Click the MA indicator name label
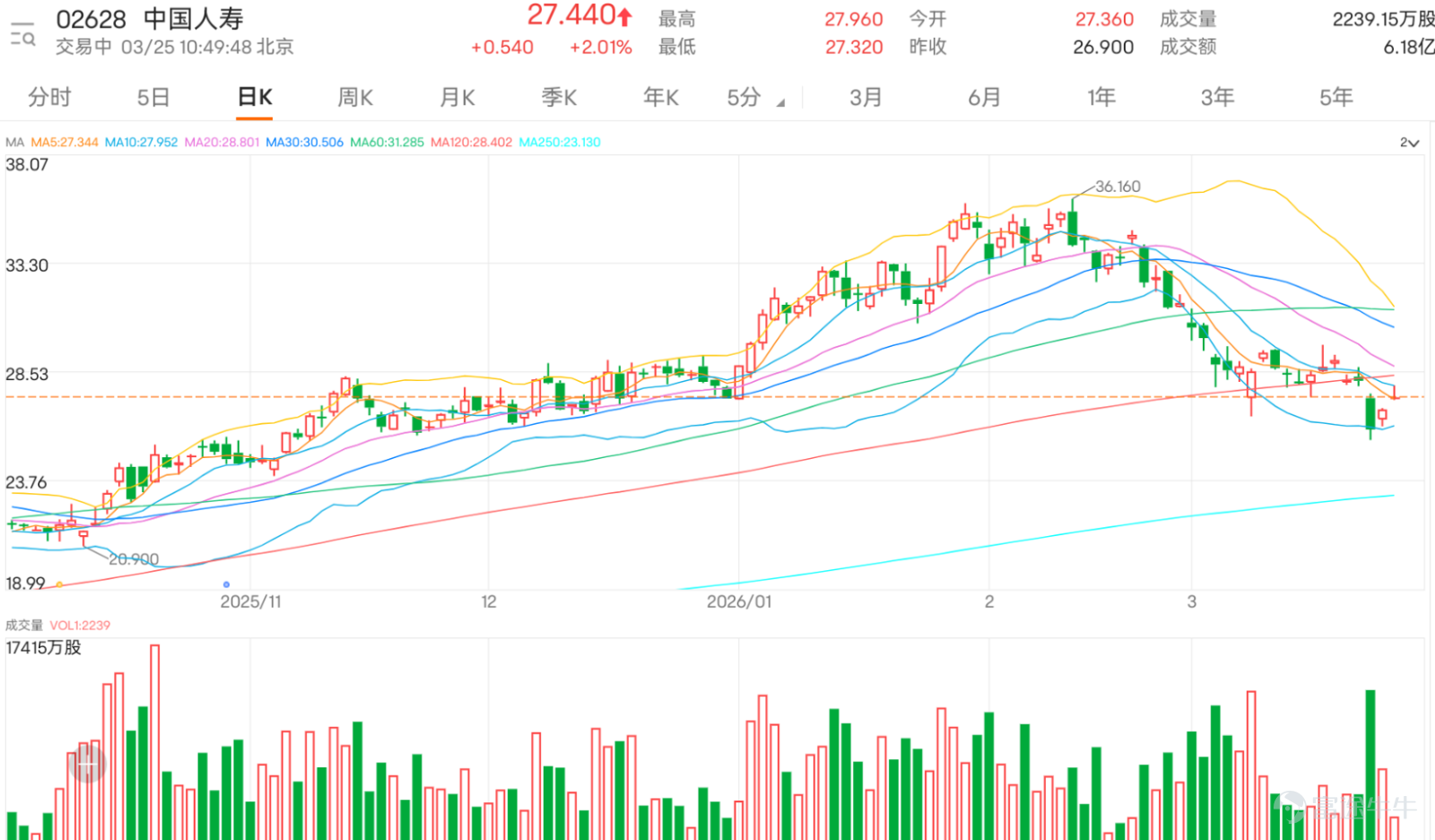 point(14,143)
